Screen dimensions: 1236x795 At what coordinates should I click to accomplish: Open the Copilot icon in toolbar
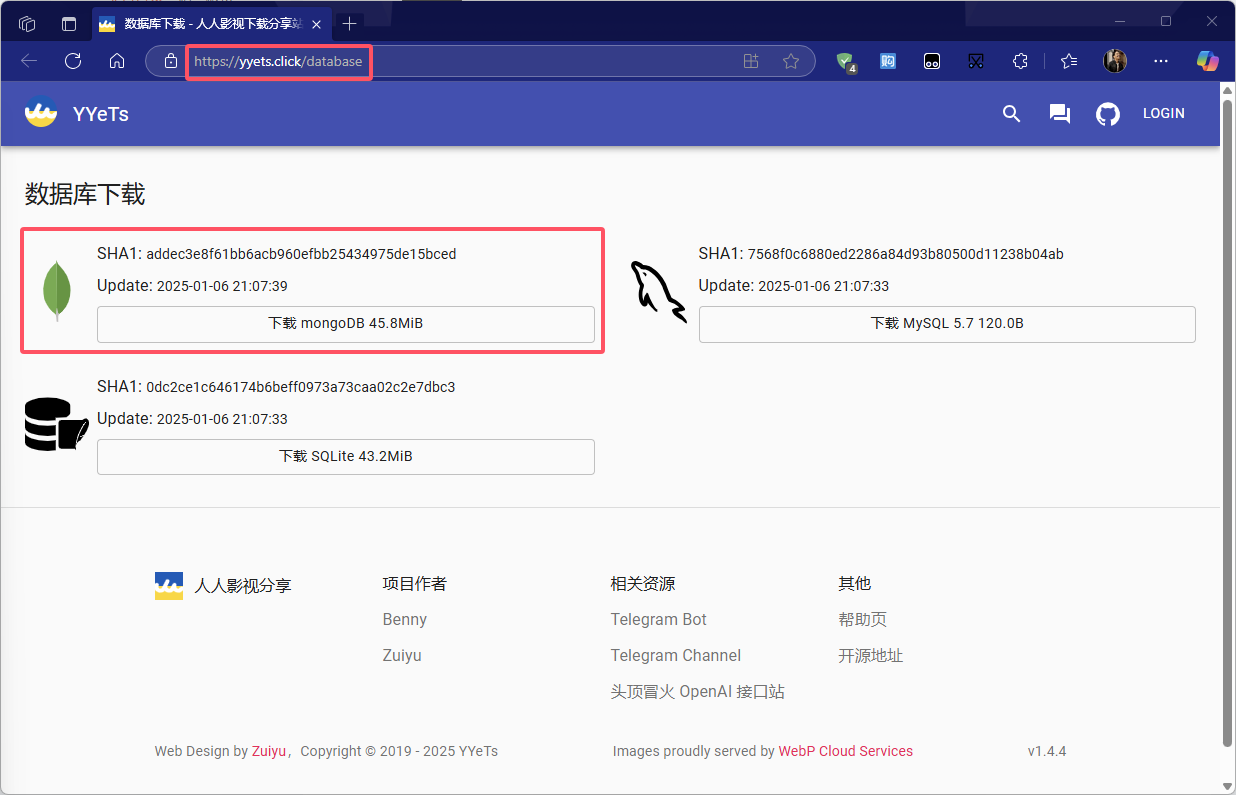(1207, 61)
